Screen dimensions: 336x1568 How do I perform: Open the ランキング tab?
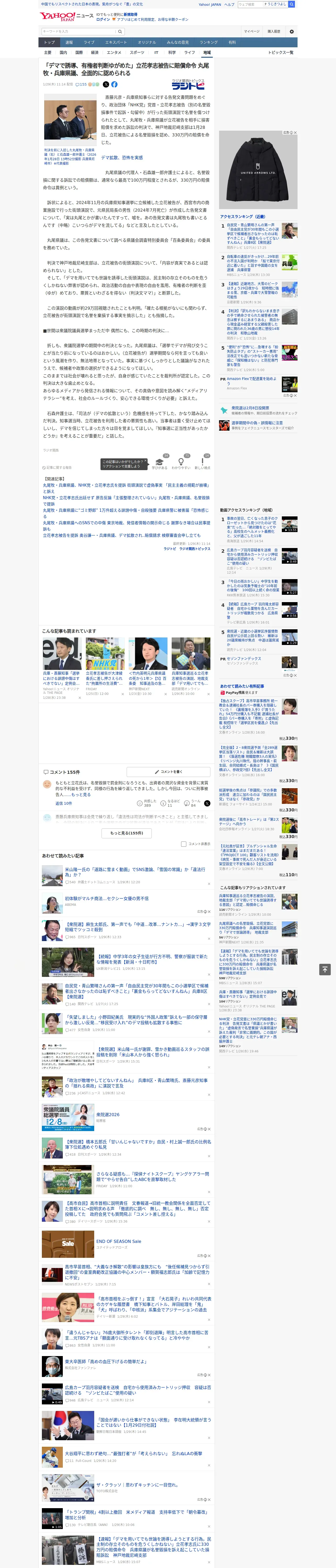point(209,43)
